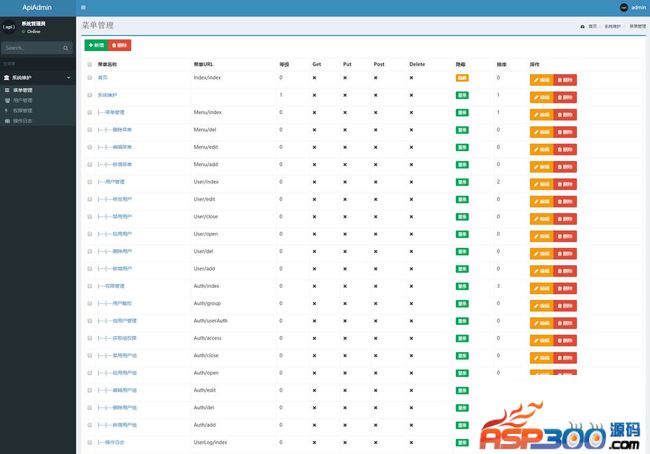Check the checkbox for Menu/index row
The height and width of the screenshot is (454, 650).
click(x=89, y=113)
